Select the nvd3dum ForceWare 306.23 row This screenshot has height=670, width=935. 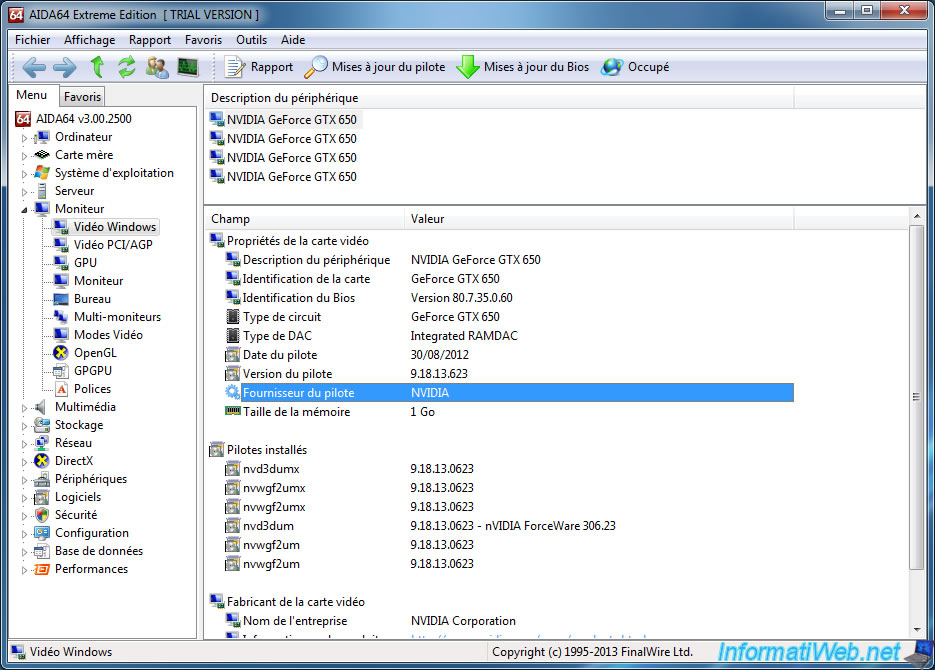coord(509,526)
